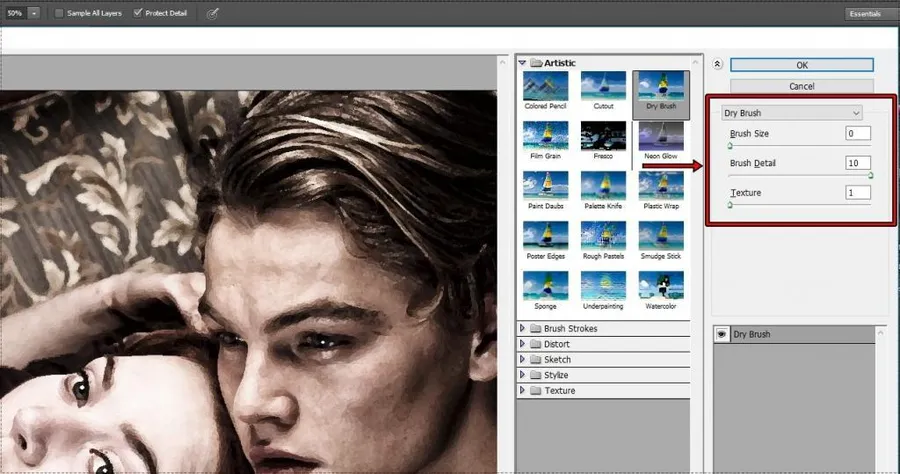
Task: Expand the Texture folder
Action: pos(522,390)
